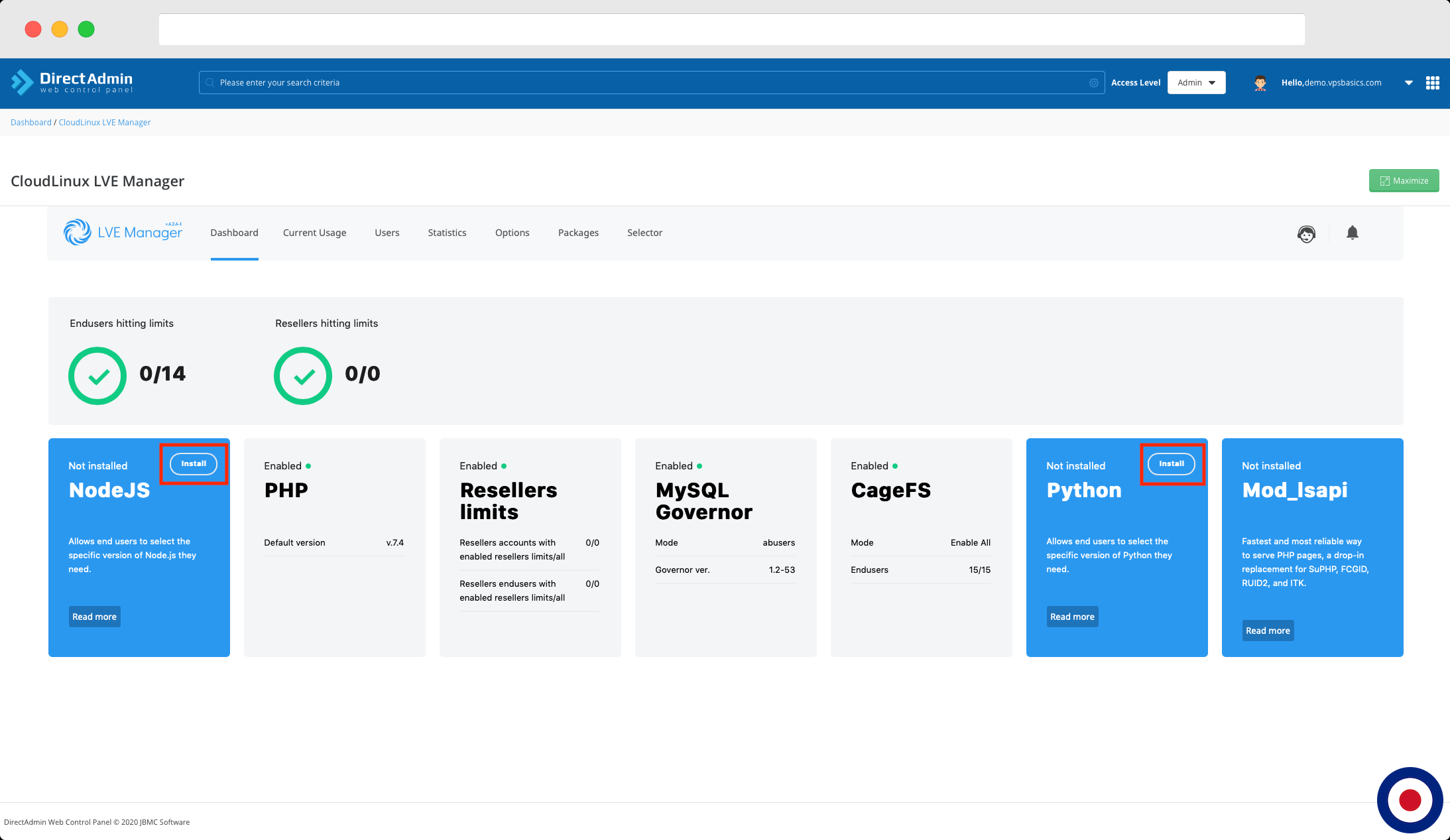Open the apps grid menu icon
The width and height of the screenshot is (1450, 840).
coord(1432,83)
